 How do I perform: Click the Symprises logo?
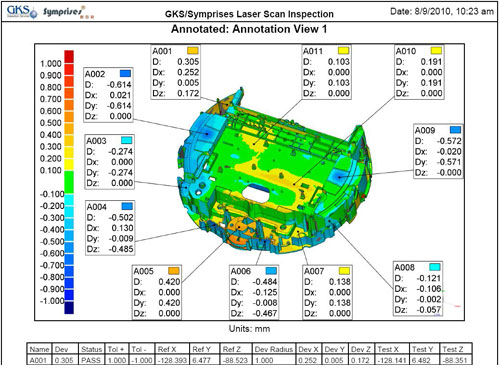68,12
